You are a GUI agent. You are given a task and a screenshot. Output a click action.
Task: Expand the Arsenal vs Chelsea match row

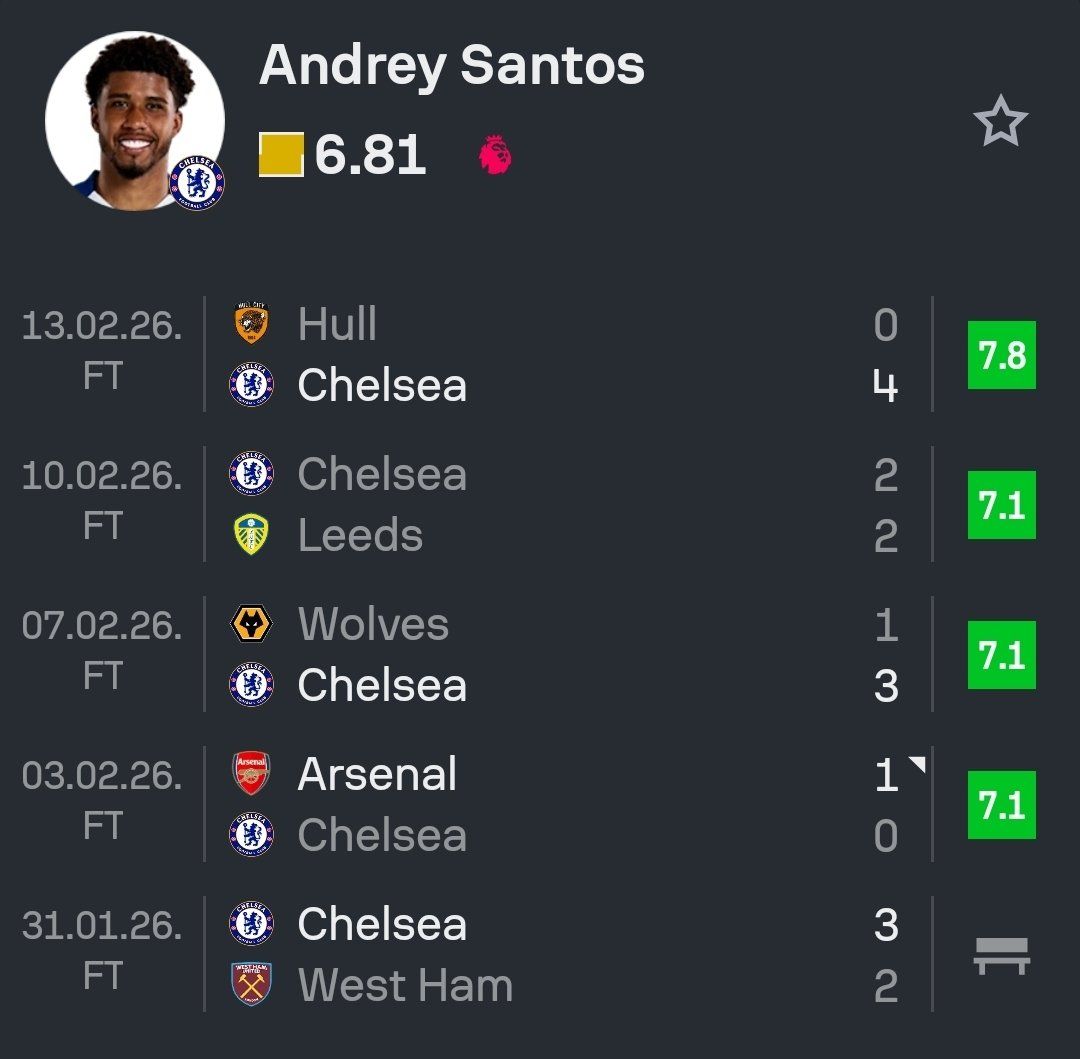click(550, 803)
